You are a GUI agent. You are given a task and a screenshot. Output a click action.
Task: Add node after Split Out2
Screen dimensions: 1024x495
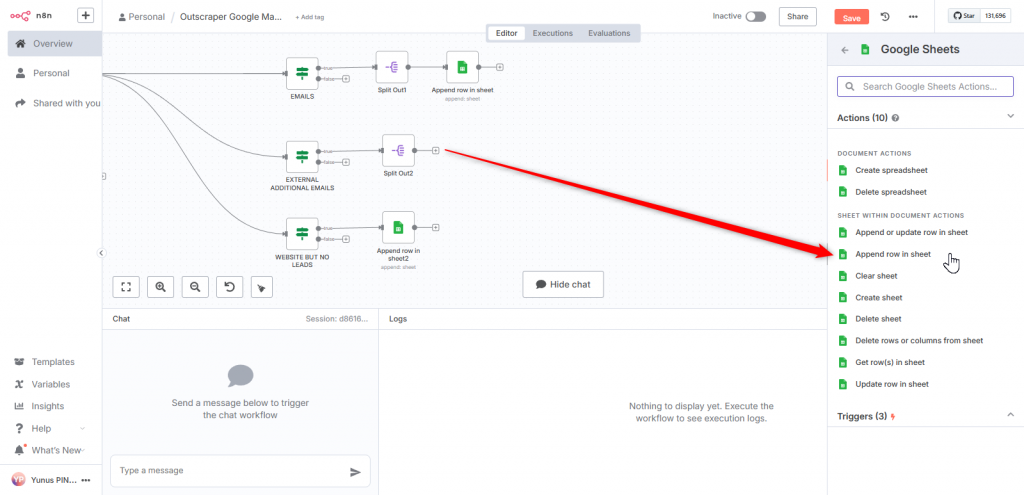pyautogui.click(x=436, y=151)
